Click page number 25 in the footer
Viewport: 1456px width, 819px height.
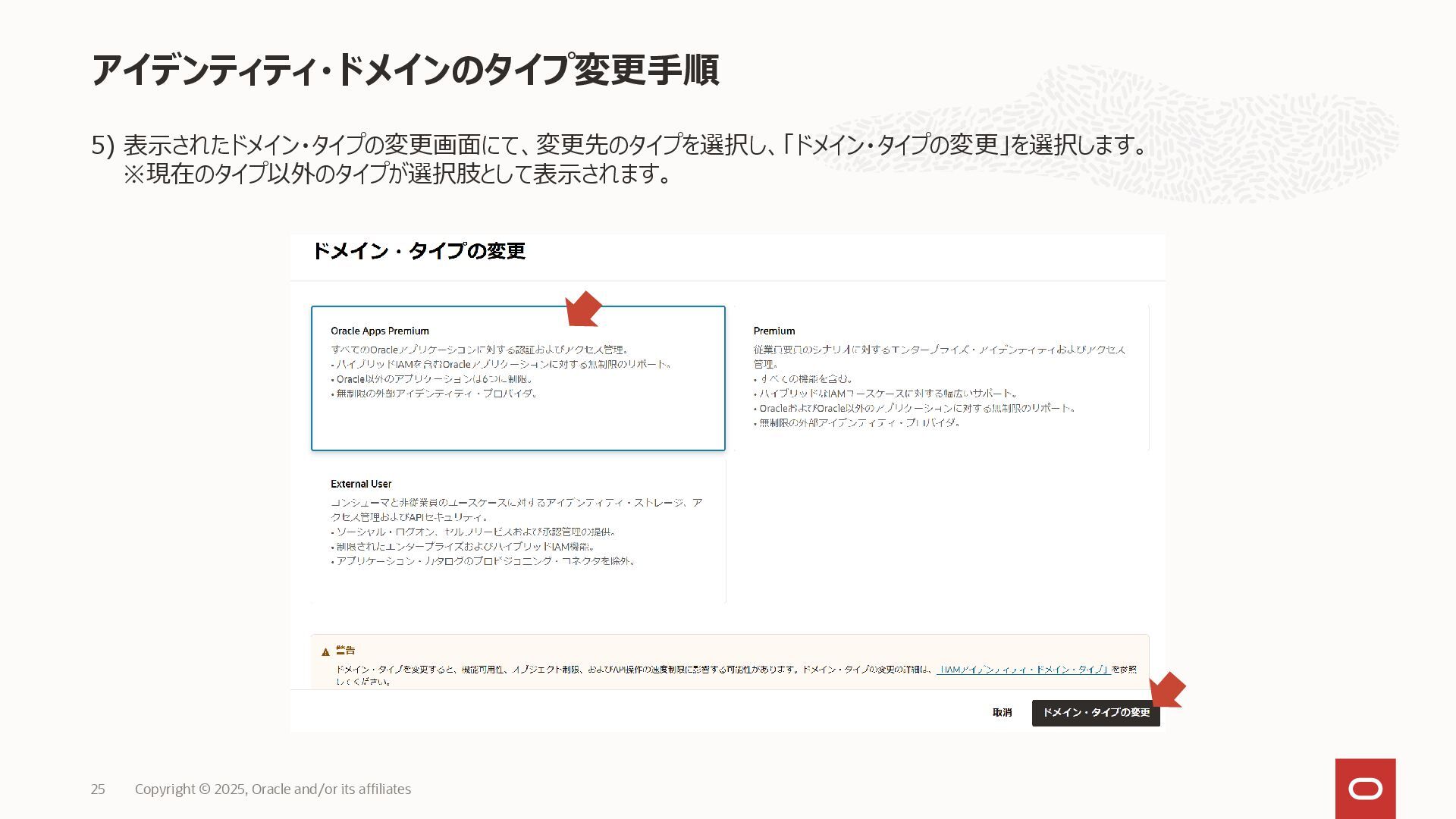coord(98,789)
